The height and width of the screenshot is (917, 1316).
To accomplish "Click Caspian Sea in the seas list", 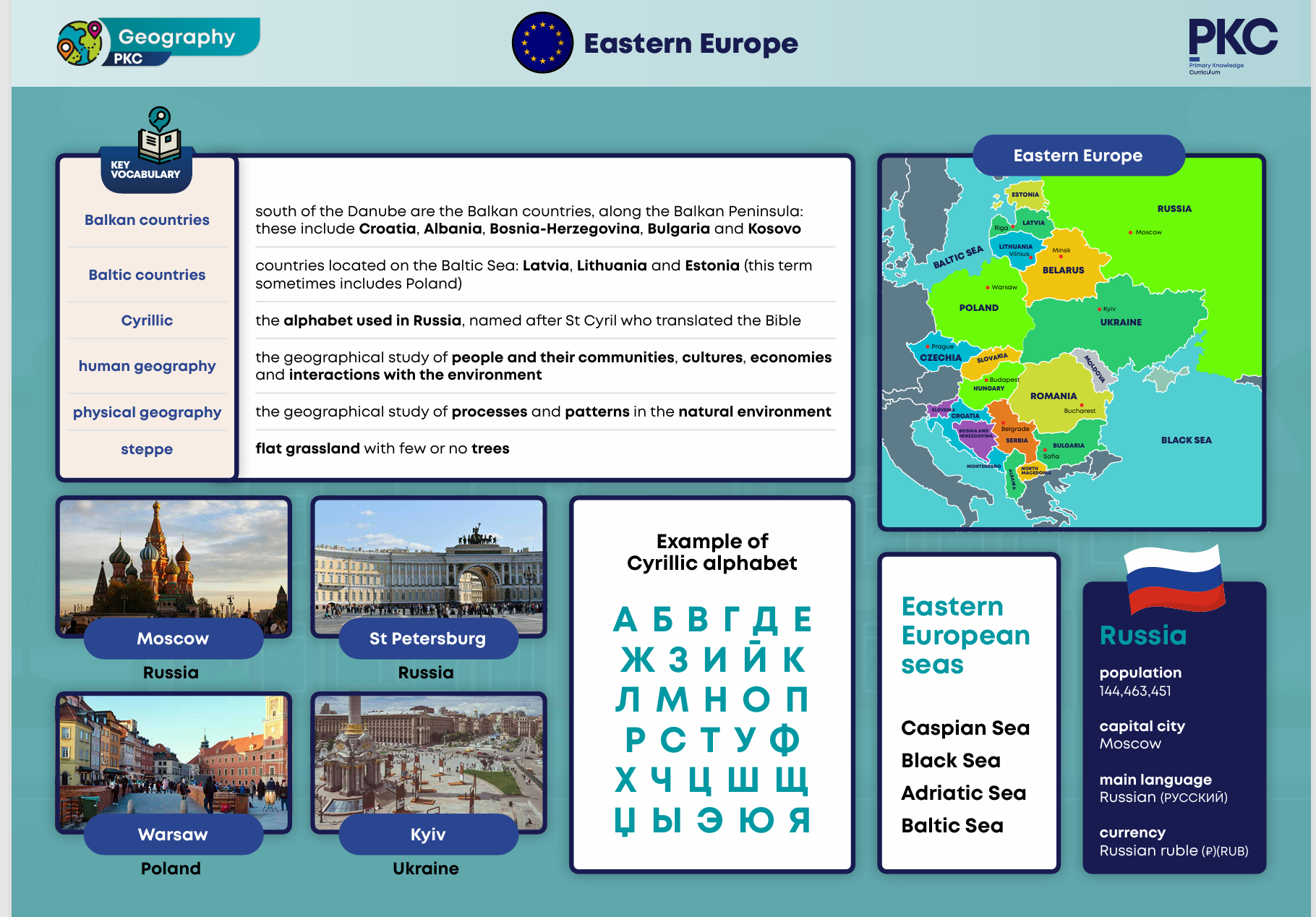I will (x=965, y=728).
